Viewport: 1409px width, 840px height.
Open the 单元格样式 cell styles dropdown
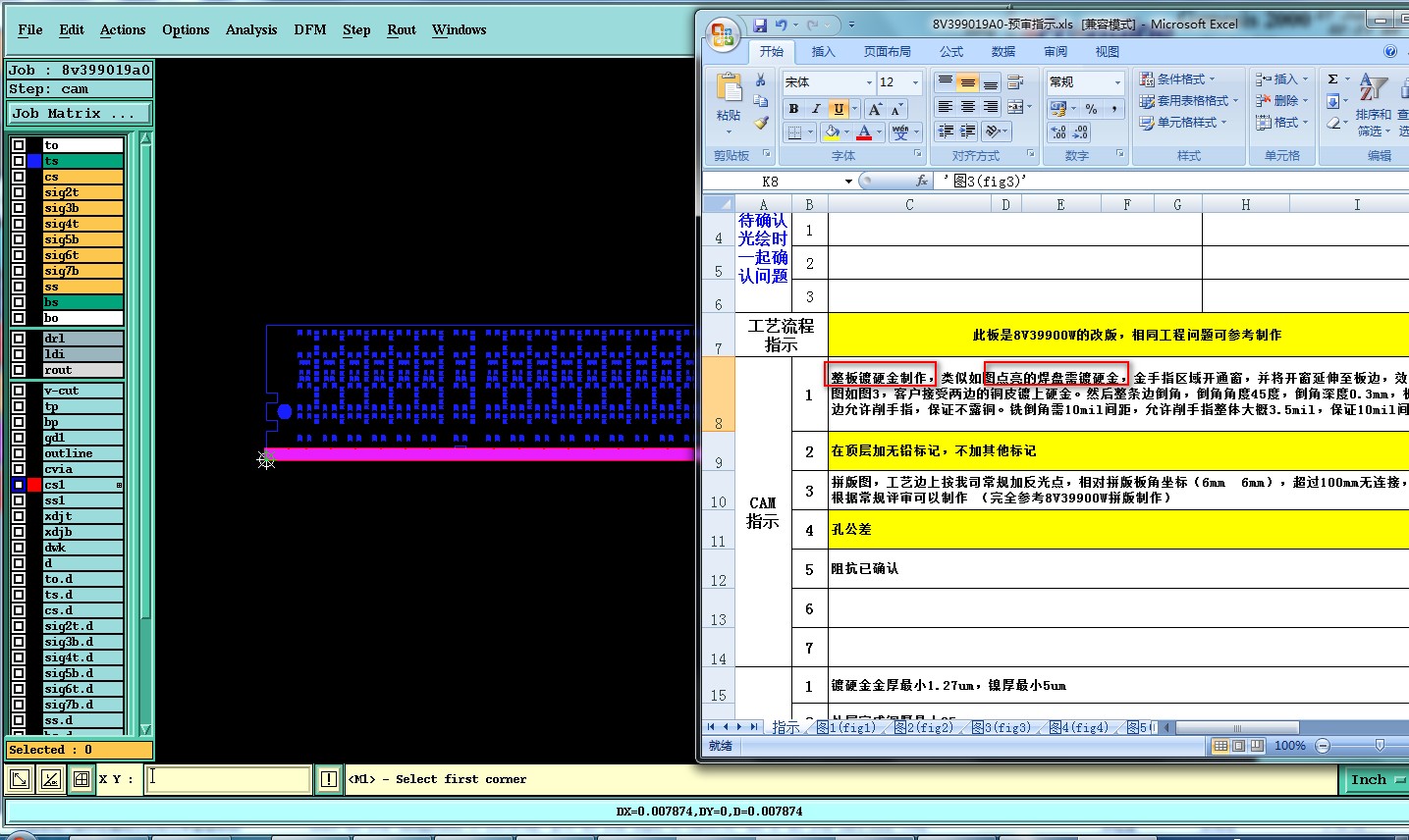1182,122
